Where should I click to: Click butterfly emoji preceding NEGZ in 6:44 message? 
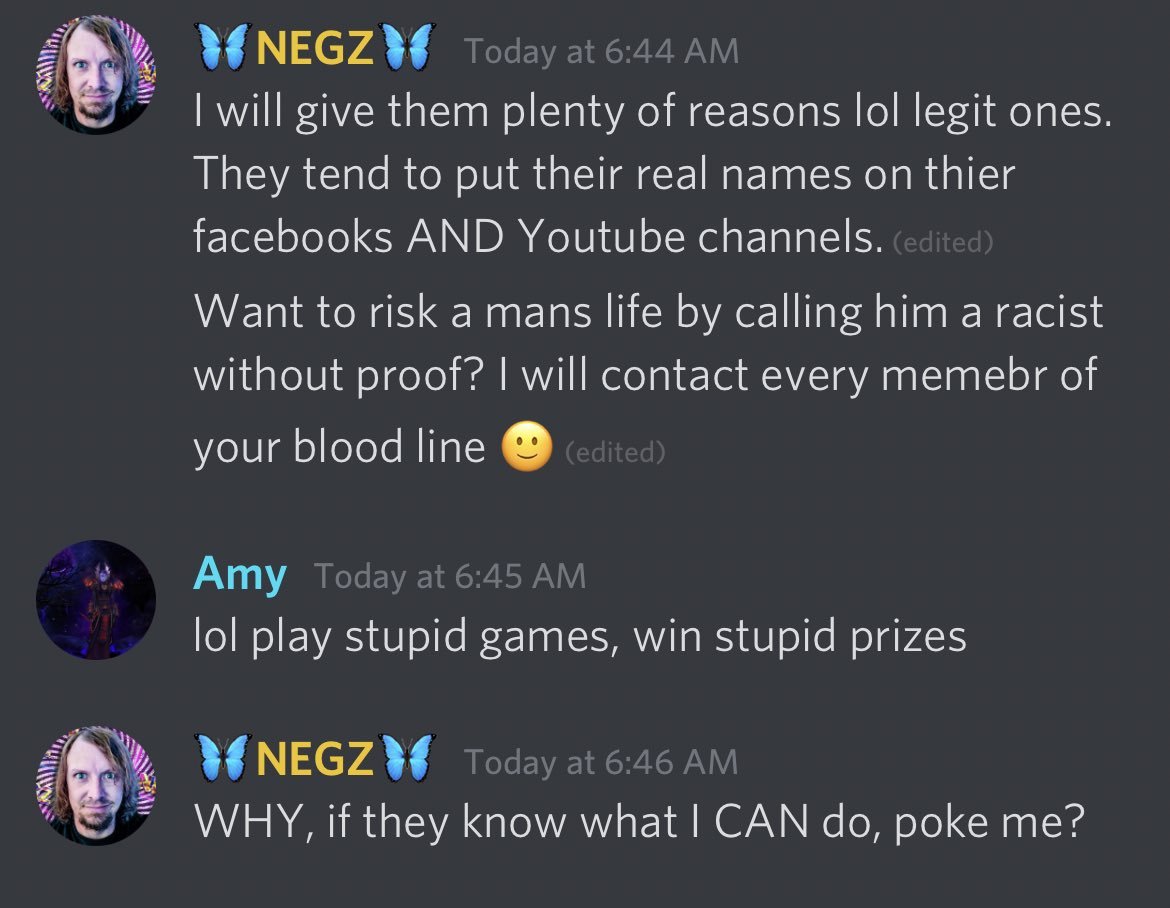point(222,47)
